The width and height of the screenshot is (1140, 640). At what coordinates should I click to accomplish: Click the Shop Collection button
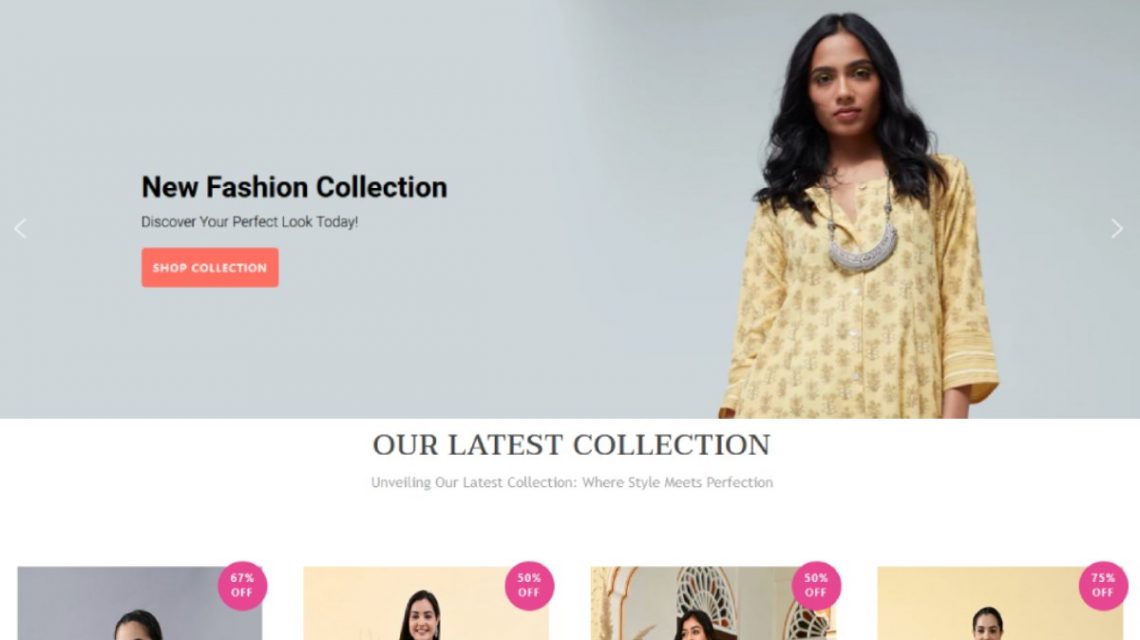(x=210, y=268)
